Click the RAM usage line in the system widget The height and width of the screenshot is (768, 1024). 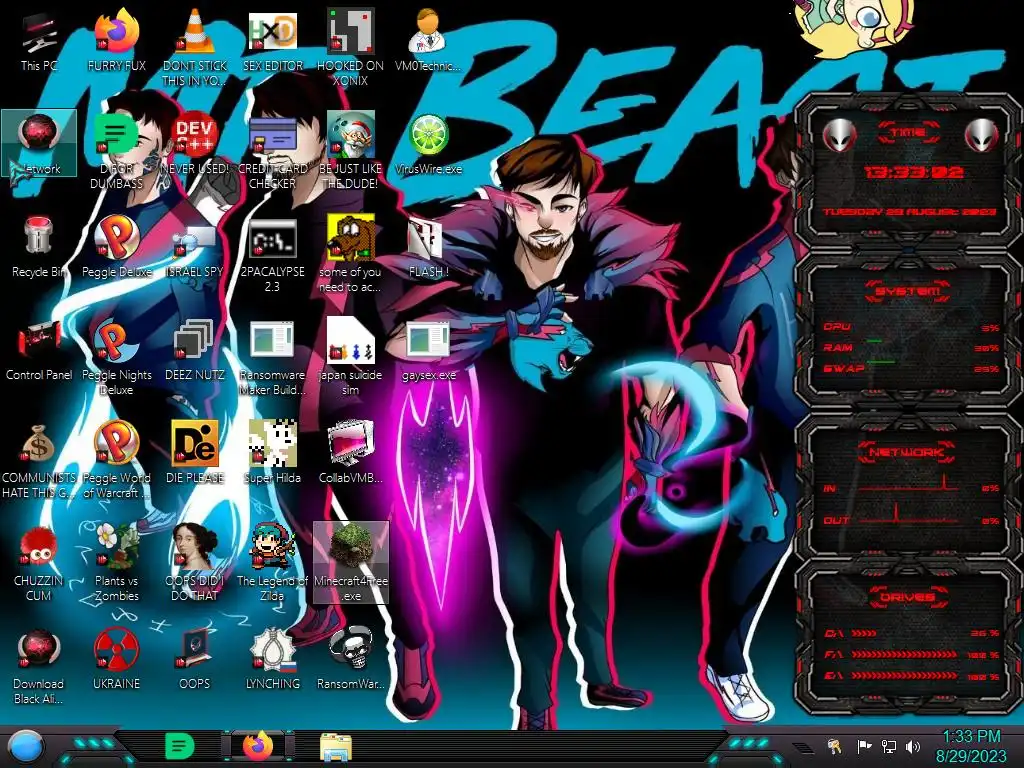(912, 348)
